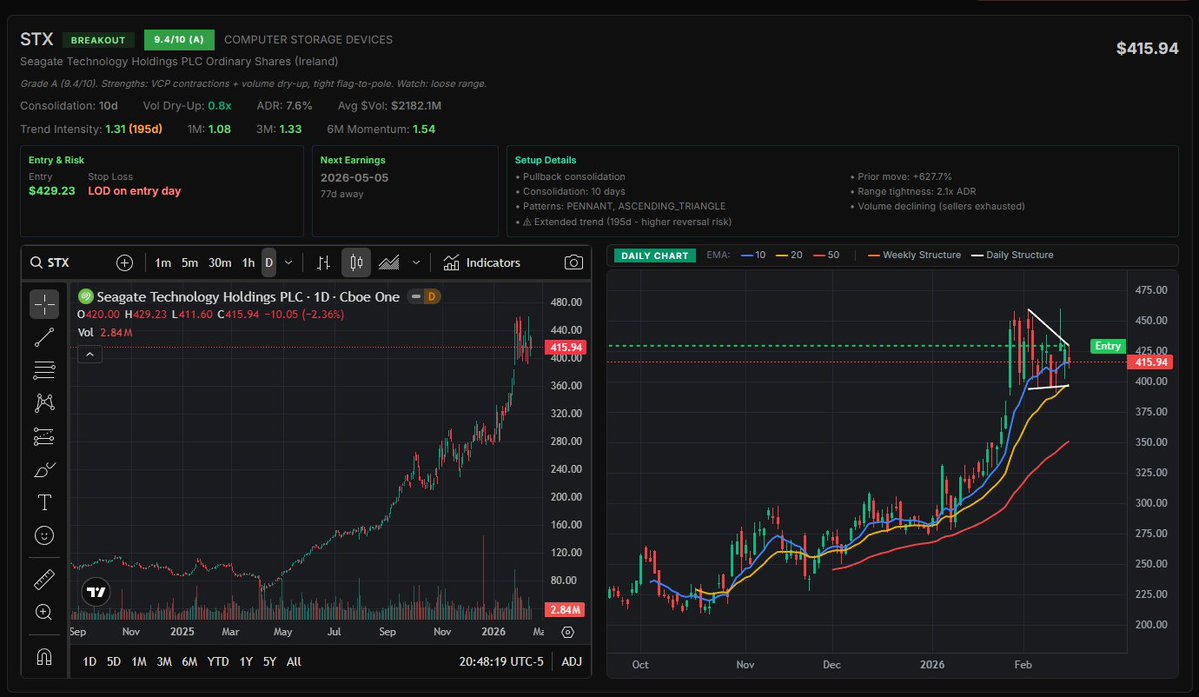
Task: Click the 'Patterns: PENNANT, ASCENDING_TRIANGLE' line
Action: pyautogui.click(x=620, y=206)
